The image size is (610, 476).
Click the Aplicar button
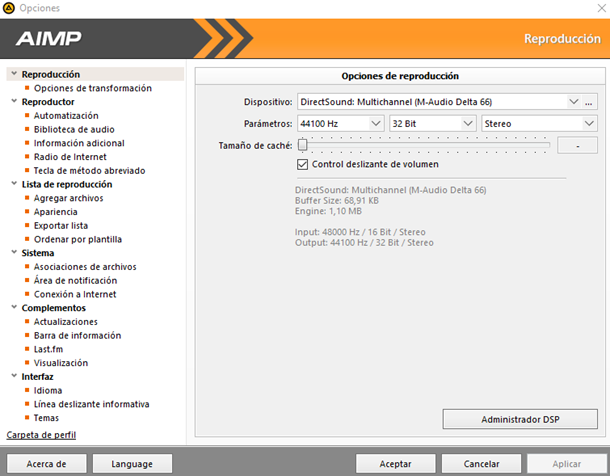point(567,464)
